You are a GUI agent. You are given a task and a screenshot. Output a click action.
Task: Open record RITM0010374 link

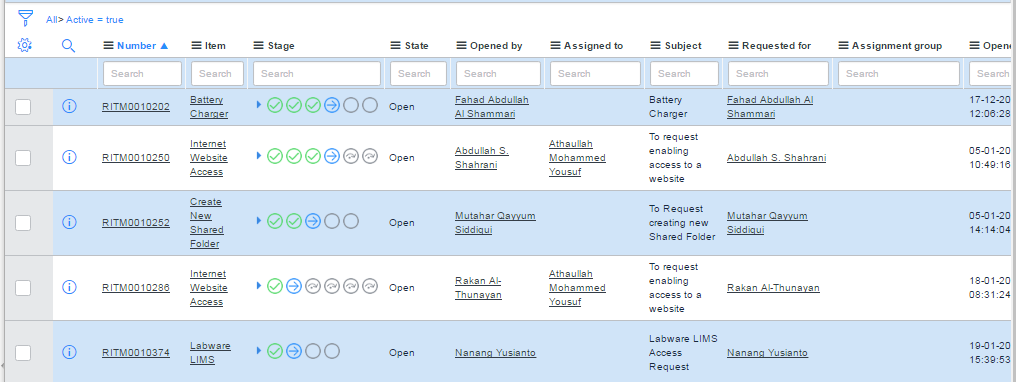point(136,353)
